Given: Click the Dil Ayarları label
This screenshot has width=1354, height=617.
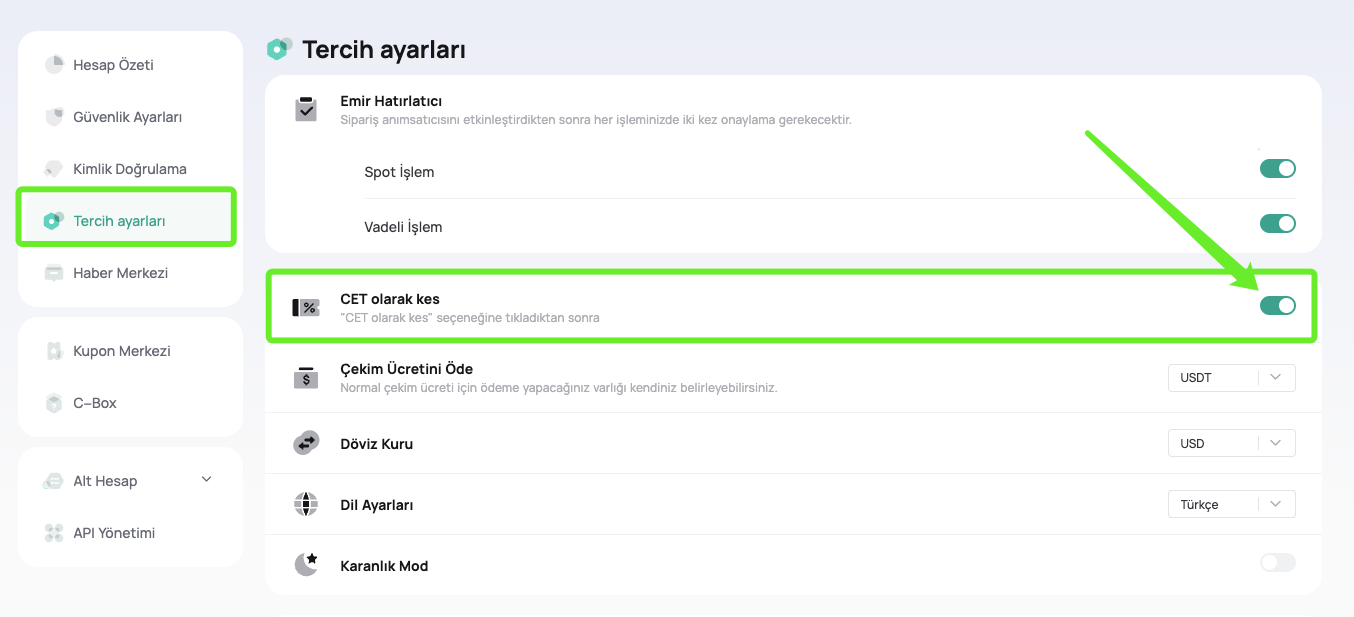Looking at the screenshot, I should 377,505.
